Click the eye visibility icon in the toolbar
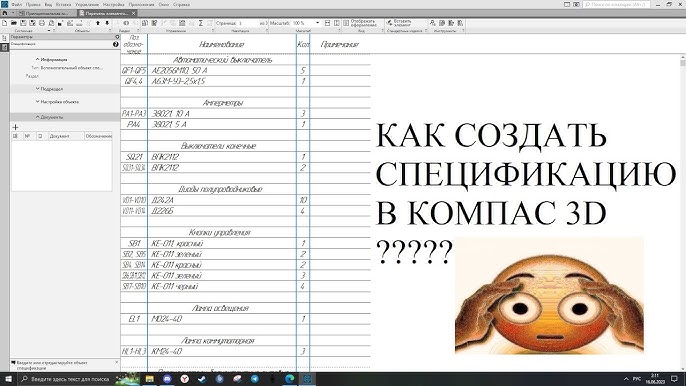Image resolution: width=686 pixels, height=386 pixels. click(126, 23)
